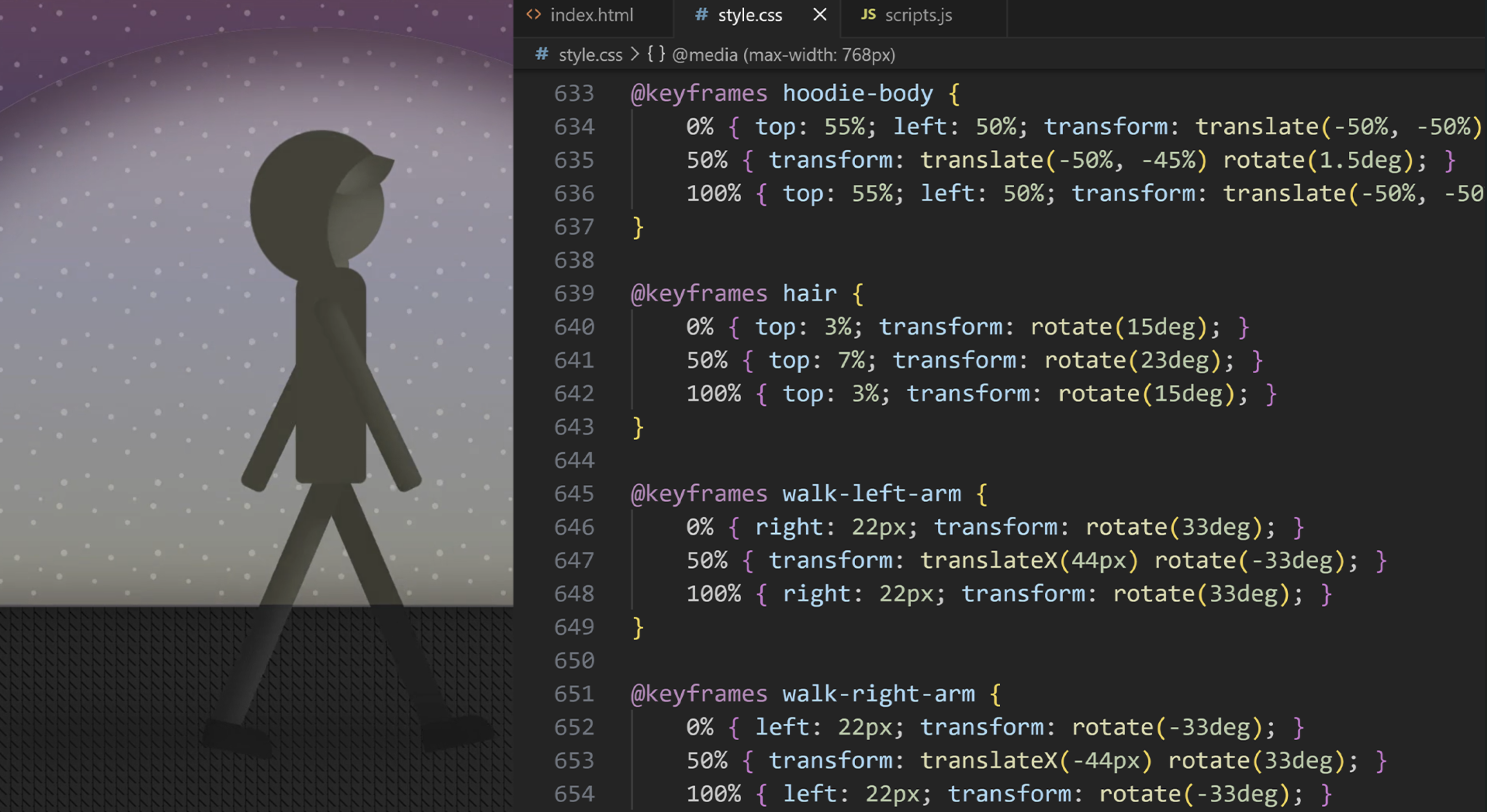
Task: Click the closing brace on line 649
Action: tap(637, 627)
